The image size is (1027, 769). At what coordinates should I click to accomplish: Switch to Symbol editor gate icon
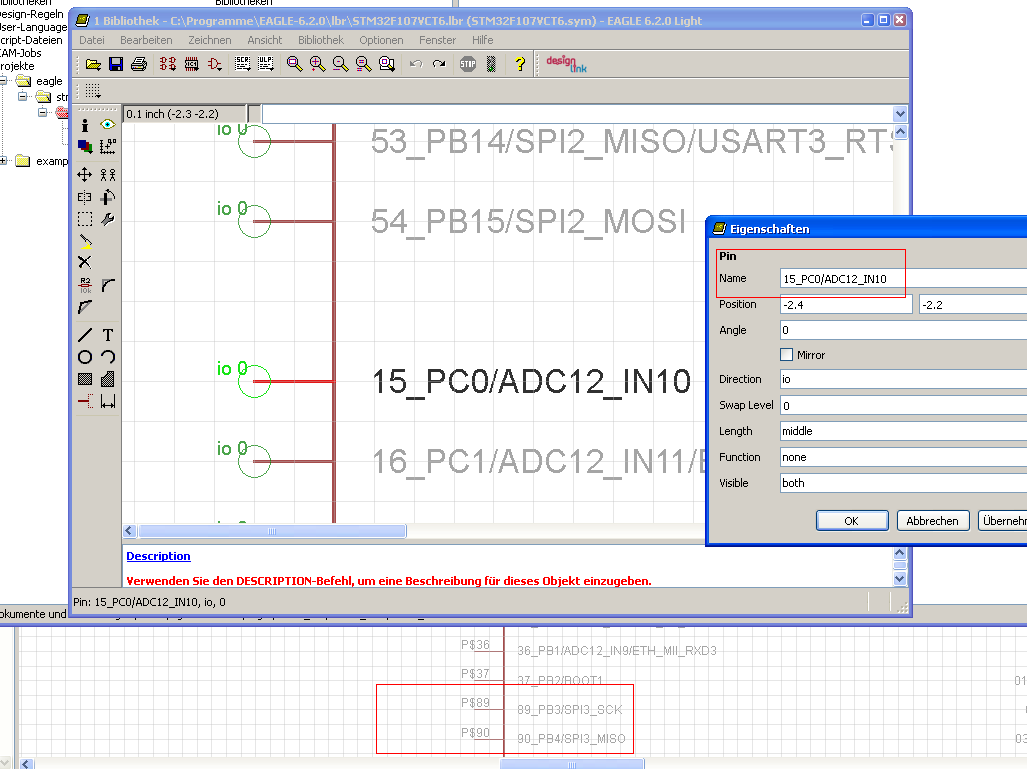point(214,64)
